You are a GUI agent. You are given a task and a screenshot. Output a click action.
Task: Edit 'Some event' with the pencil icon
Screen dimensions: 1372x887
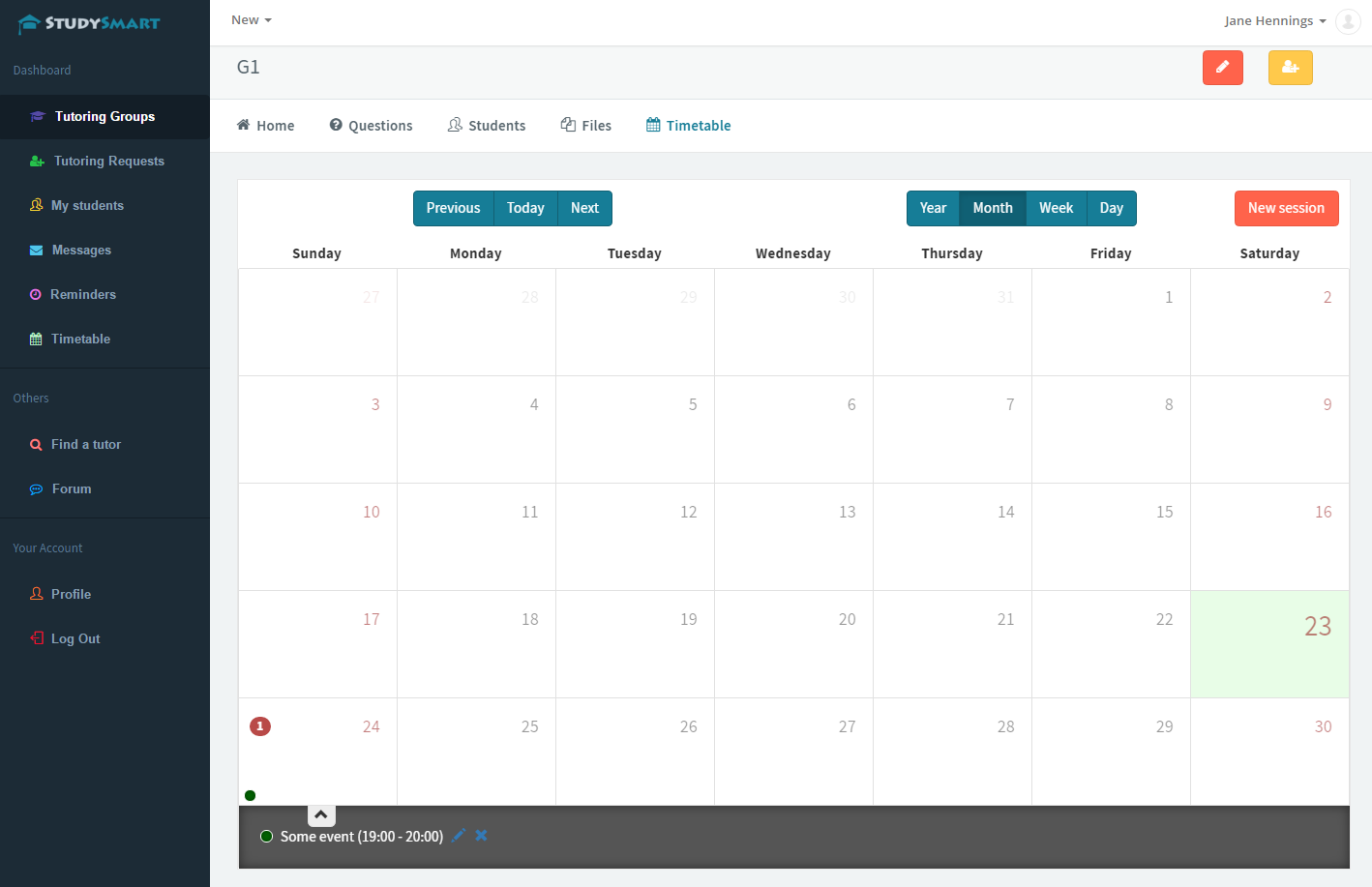(x=459, y=836)
